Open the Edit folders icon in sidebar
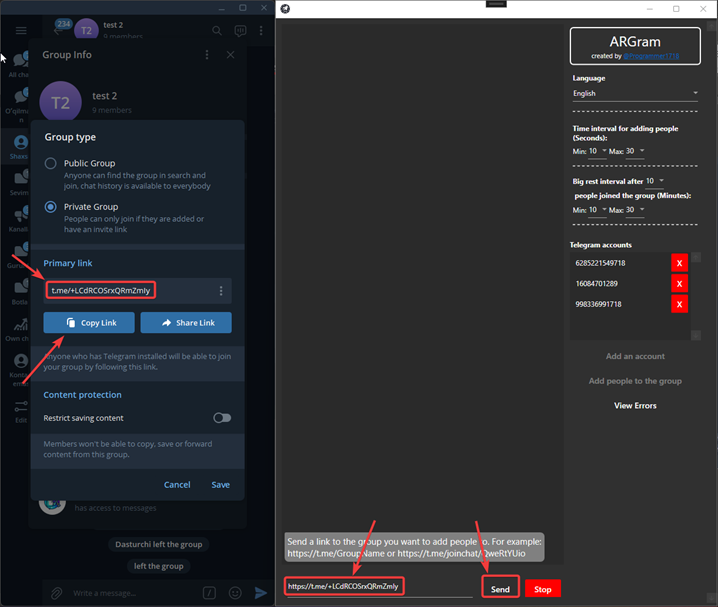The height and width of the screenshot is (607, 718). tap(21, 411)
